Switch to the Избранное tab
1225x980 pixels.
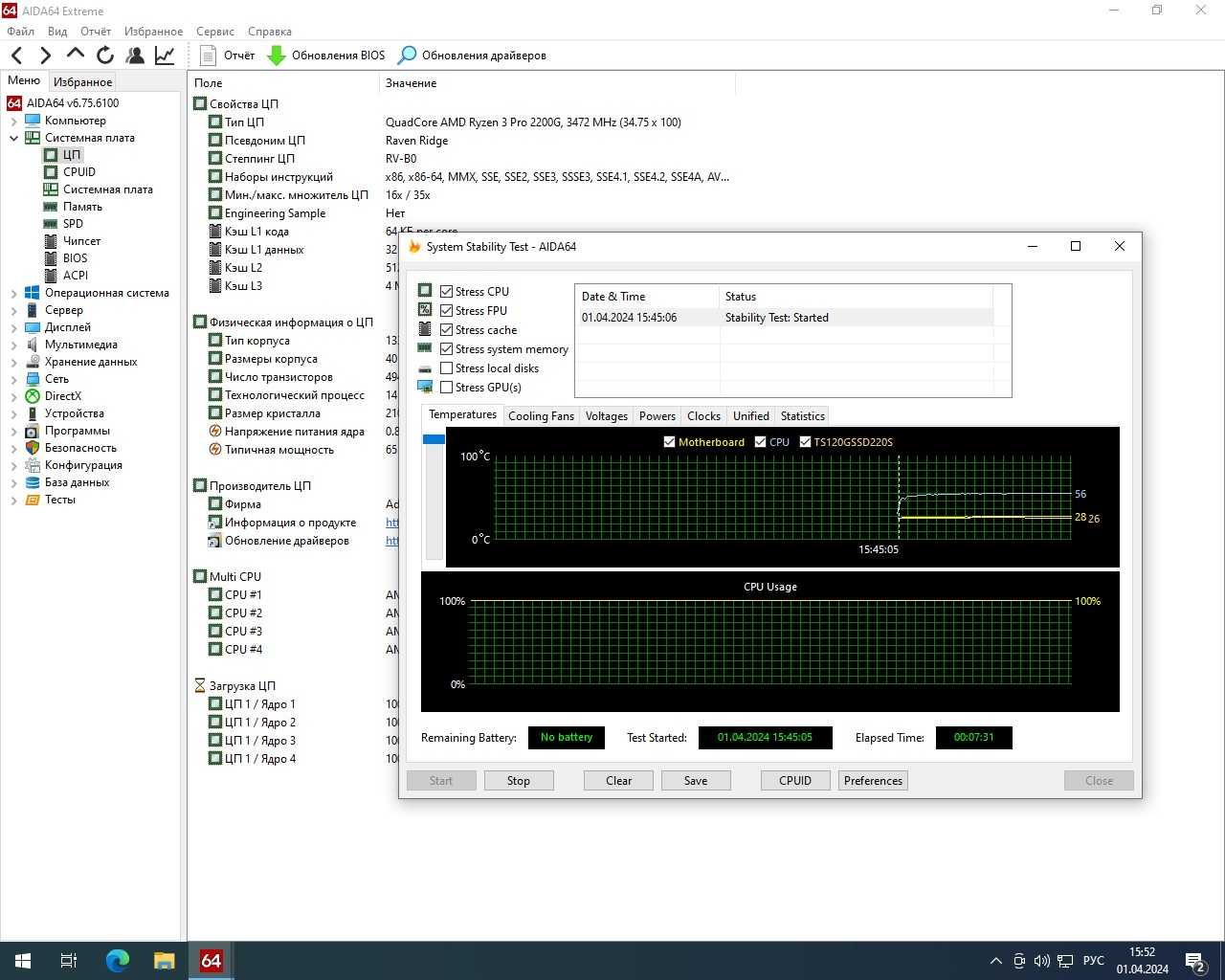[82, 82]
